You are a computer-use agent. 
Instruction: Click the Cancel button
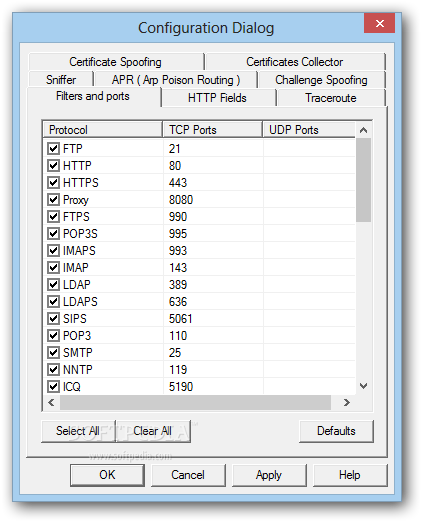coord(188,475)
